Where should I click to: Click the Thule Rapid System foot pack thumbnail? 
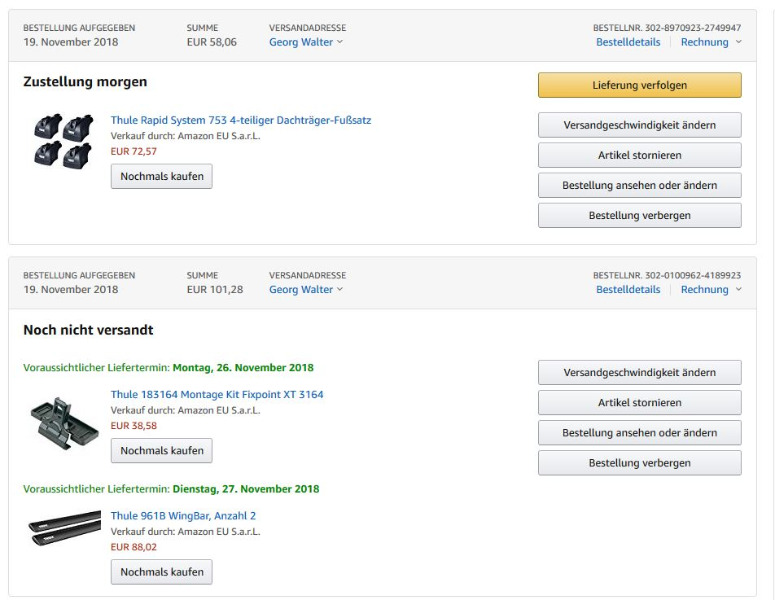coord(63,143)
